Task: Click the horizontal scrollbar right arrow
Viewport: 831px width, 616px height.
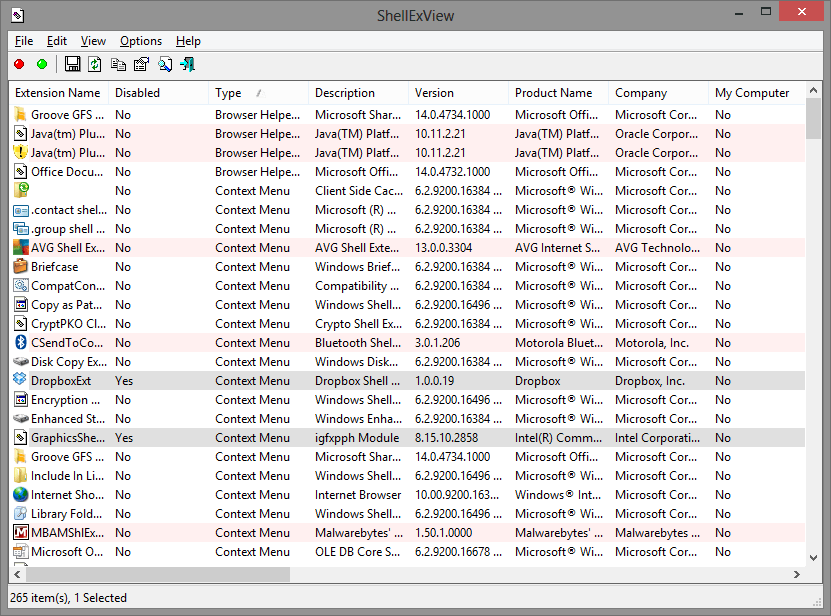Action: 797,574
